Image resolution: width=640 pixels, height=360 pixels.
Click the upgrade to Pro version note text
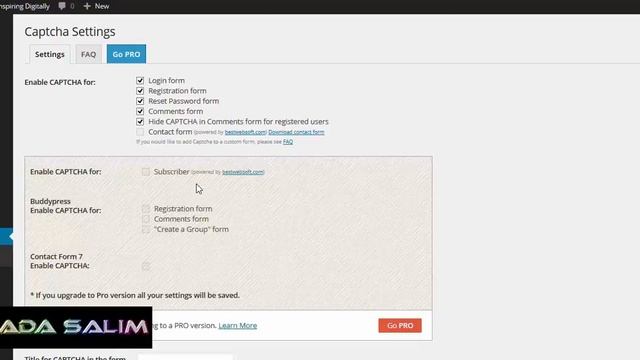coord(135,295)
